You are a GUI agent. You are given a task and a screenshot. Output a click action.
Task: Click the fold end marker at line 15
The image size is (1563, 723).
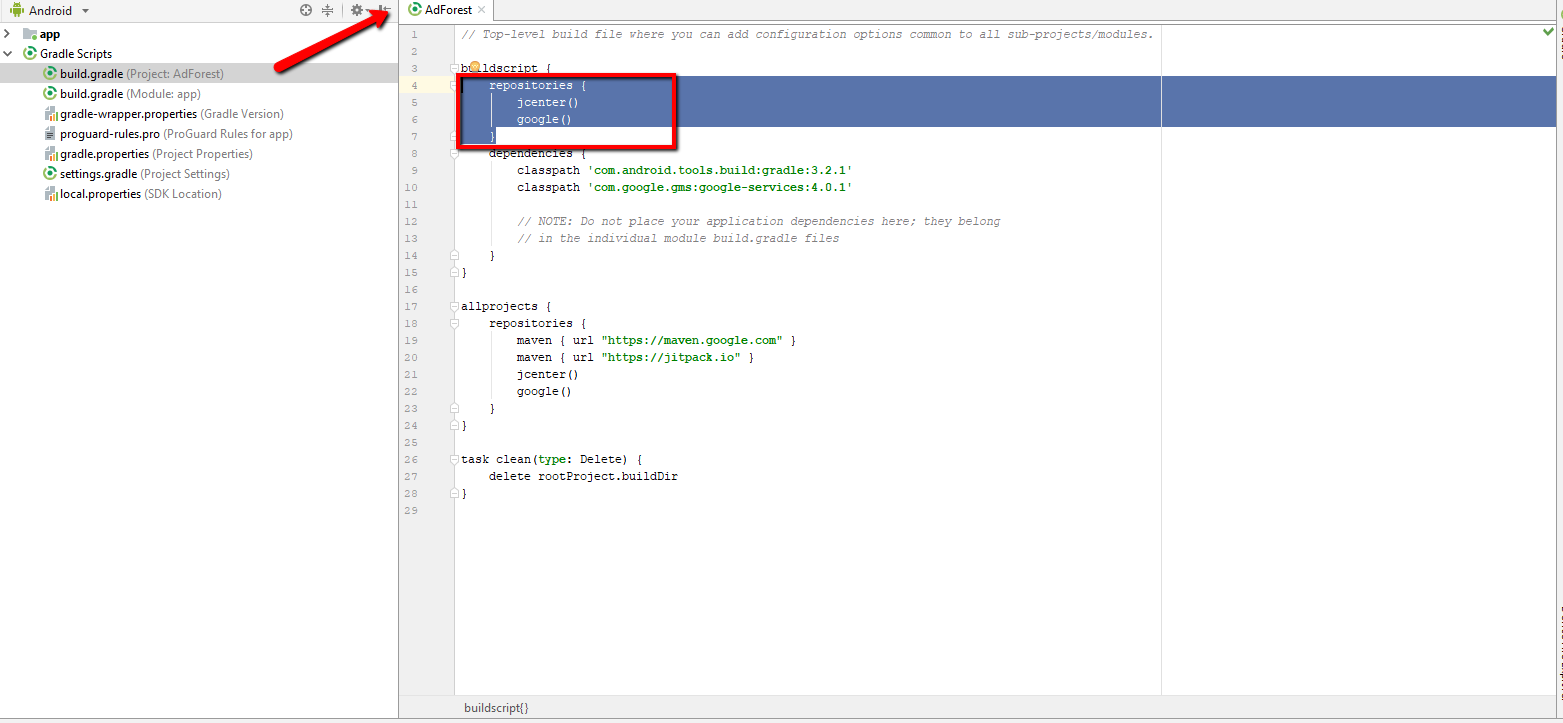pos(455,272)
